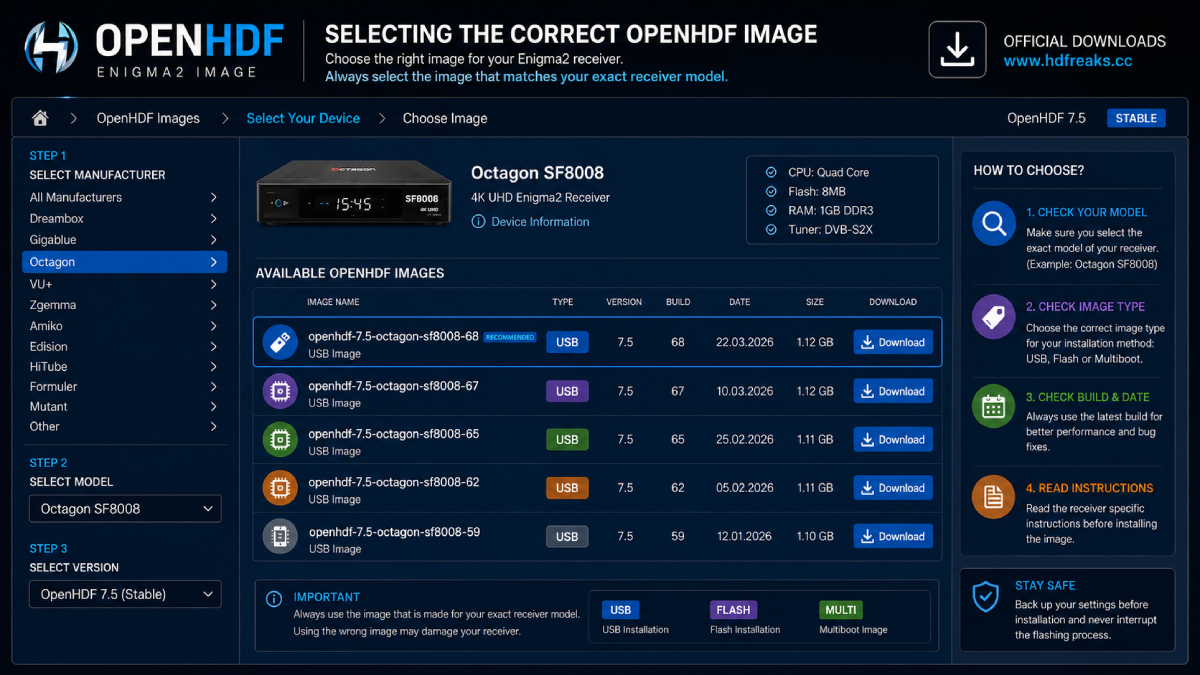Click the gray chip icon for build 59
This screenshot has width=1200, height=675.
point(280,536)
